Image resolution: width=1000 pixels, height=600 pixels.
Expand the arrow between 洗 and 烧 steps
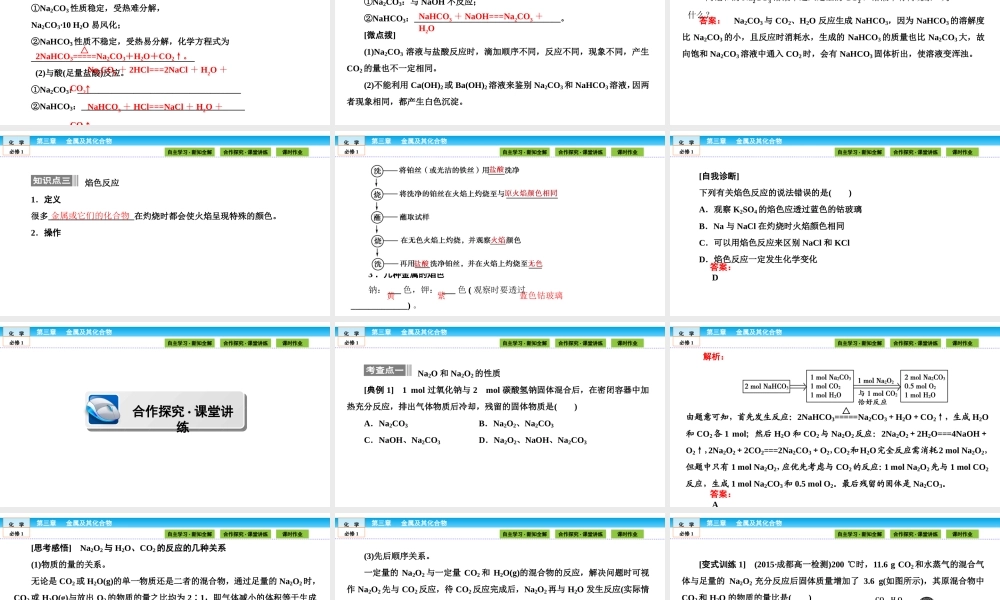point(376,183)
